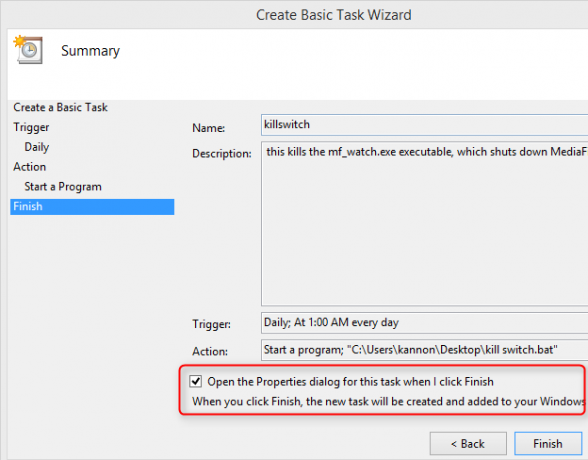The width and height of the screenshot is (588, 460).
Task: Click the Summary heading text
Action: [x=90, y=51]
